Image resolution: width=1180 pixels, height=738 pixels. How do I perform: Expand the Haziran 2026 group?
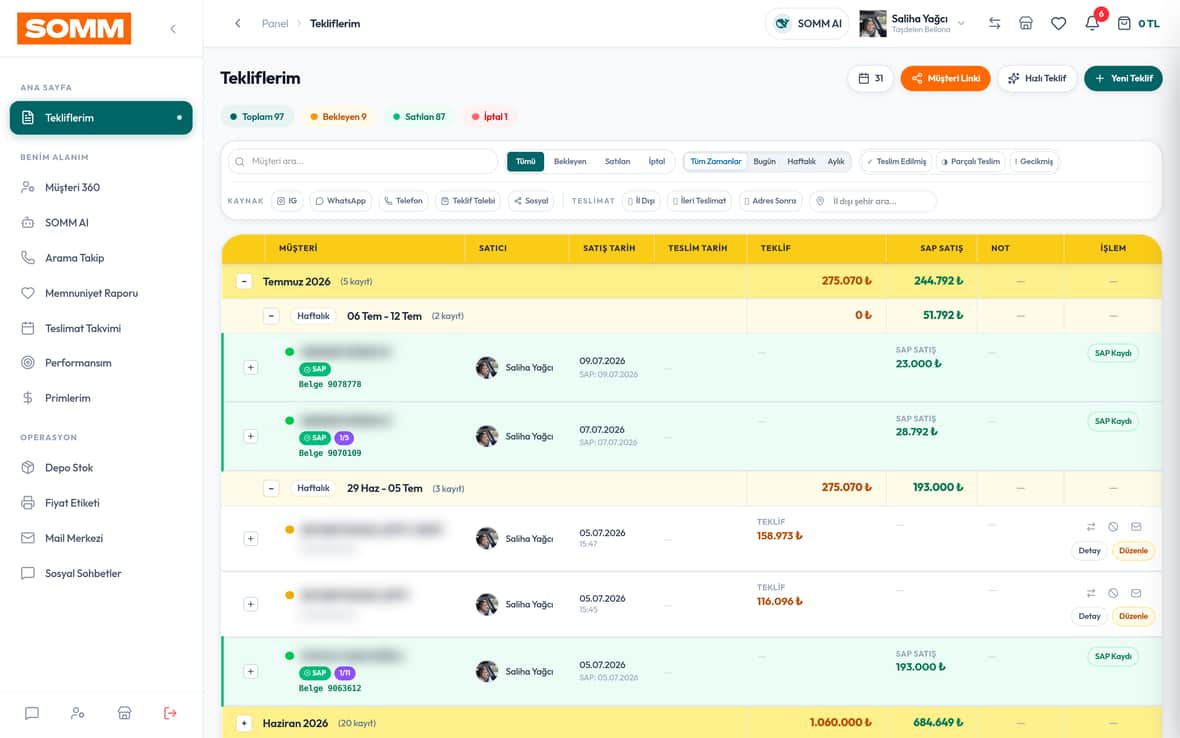click(x=244, y=723)
